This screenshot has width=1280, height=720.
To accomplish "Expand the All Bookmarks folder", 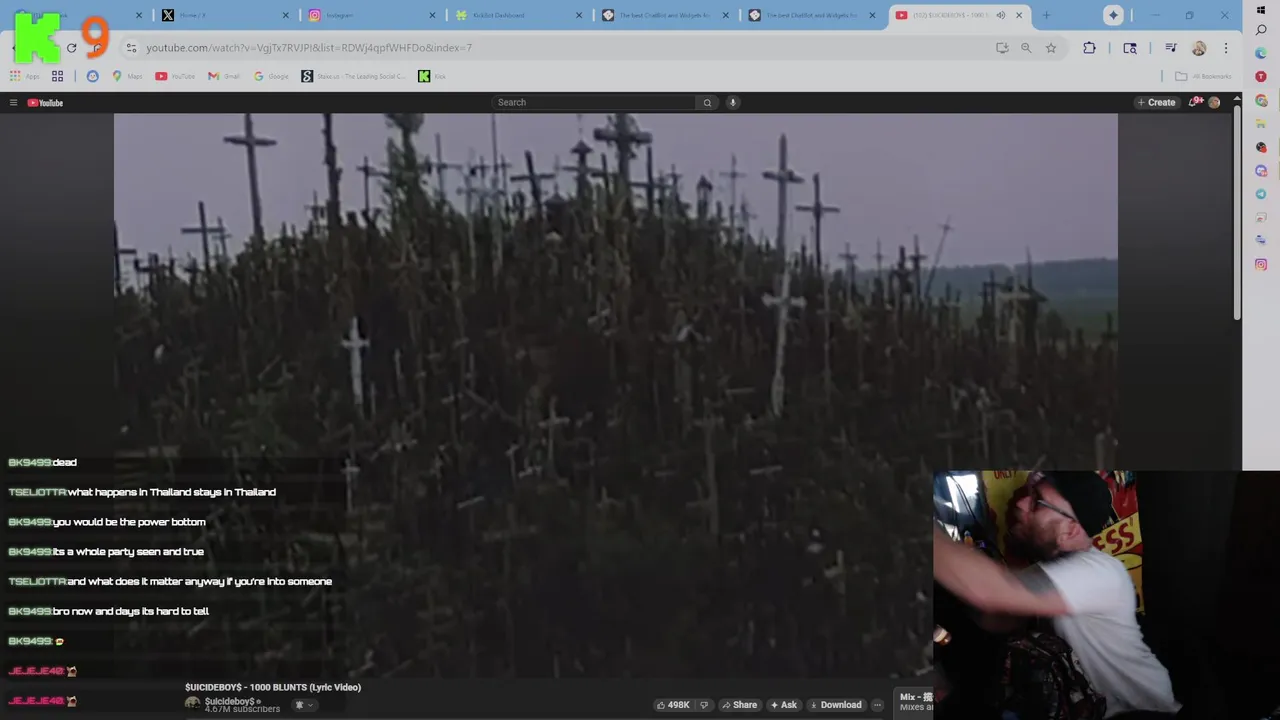I will 1203,76.
